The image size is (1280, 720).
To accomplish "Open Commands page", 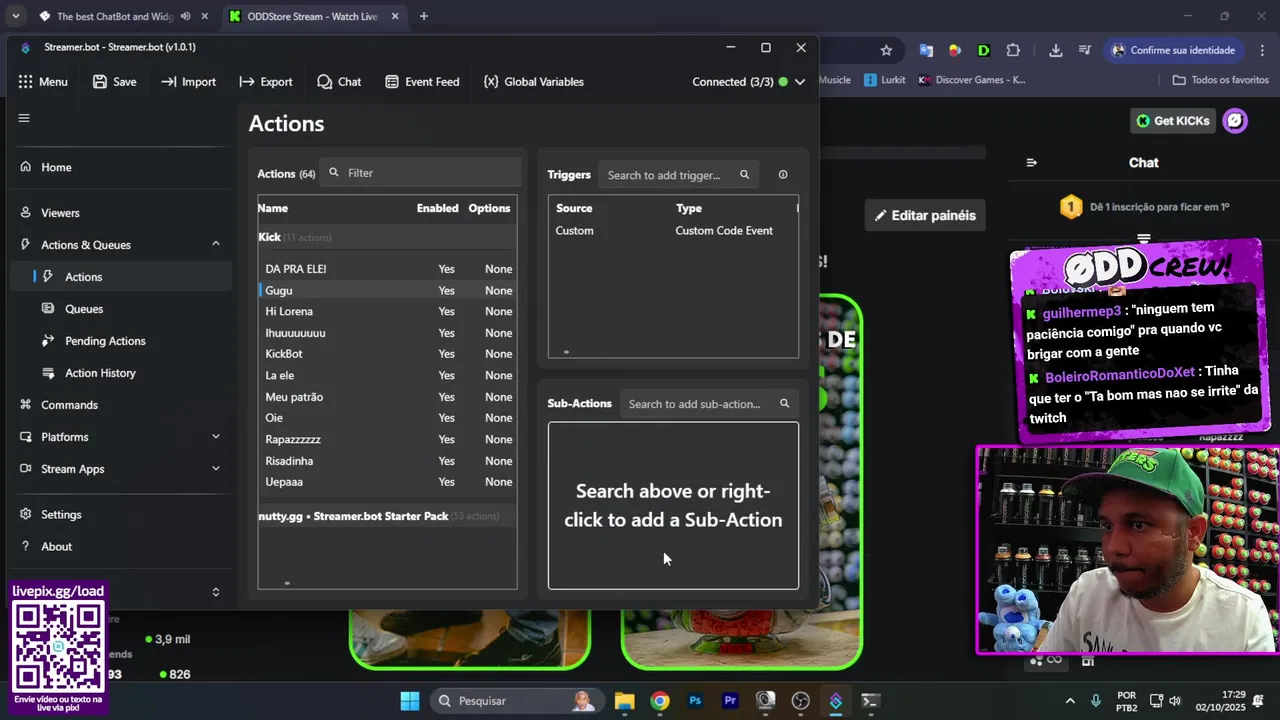I will click(x=120, y=405).
